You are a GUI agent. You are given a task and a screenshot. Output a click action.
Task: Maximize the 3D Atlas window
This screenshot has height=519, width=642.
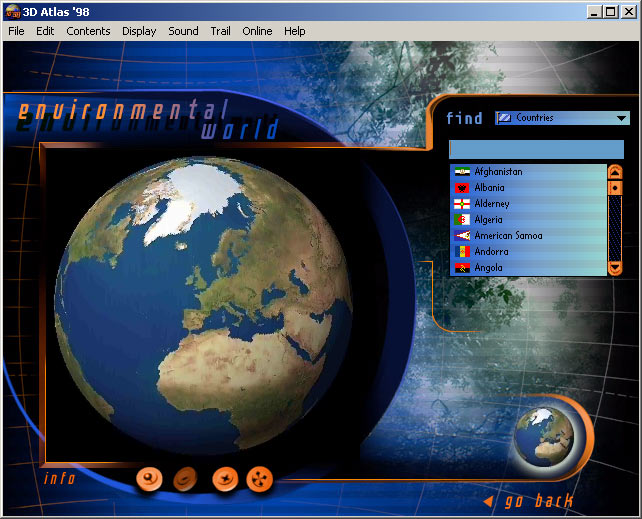(x=610, y=12)
